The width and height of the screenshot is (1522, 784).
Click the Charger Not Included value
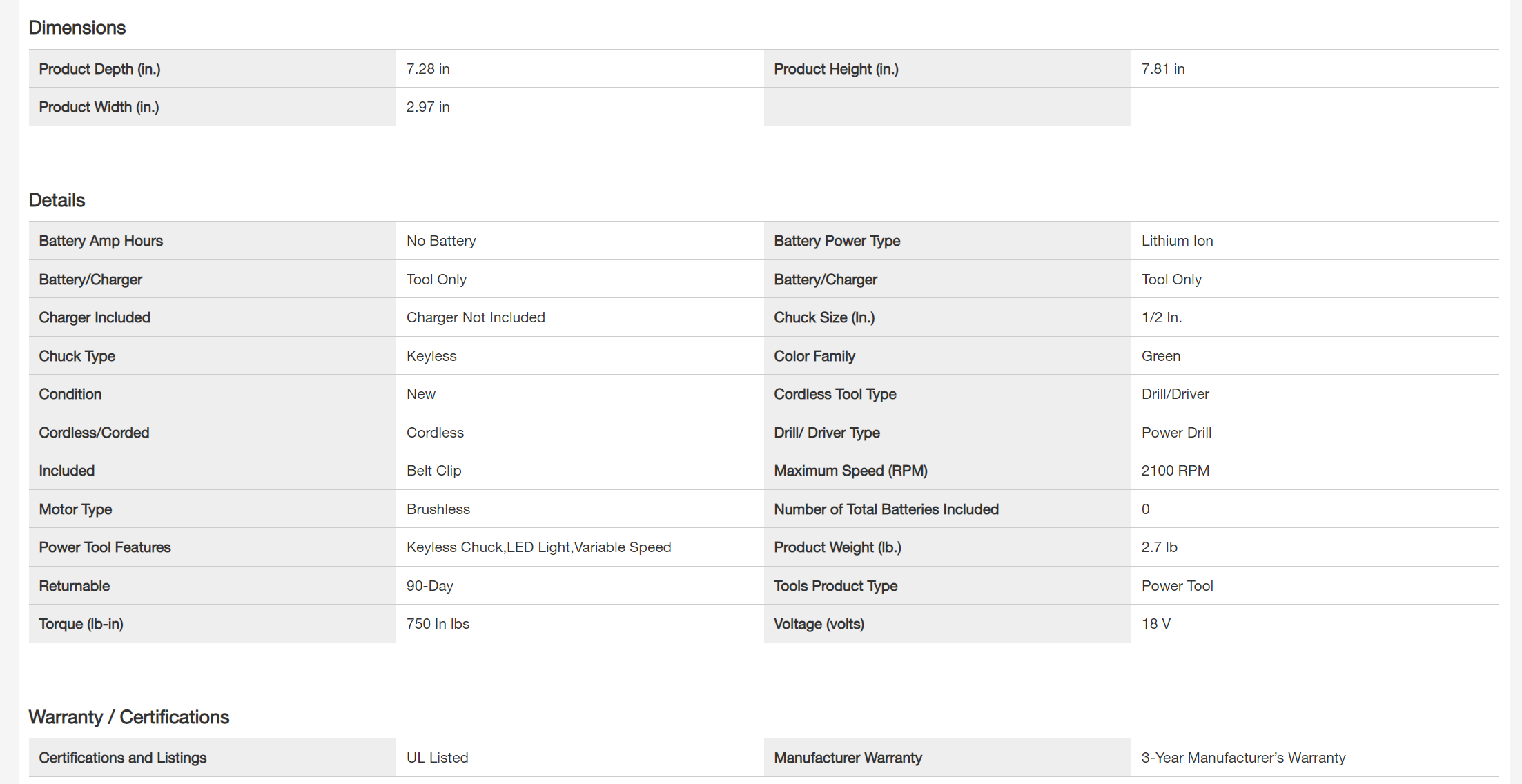(x=476, y=317)
